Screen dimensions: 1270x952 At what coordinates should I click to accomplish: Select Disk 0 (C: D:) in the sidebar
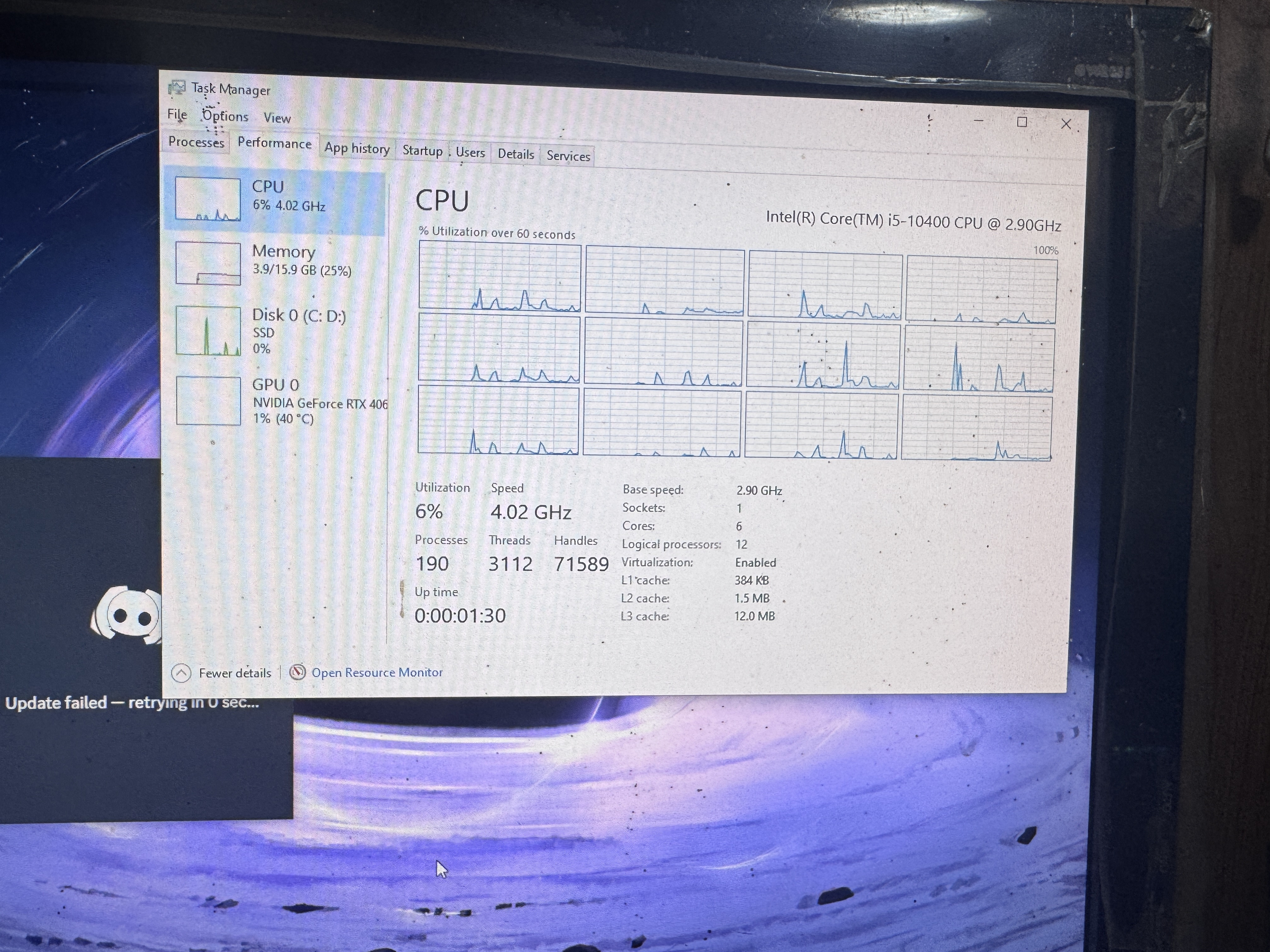coord(274,331)
